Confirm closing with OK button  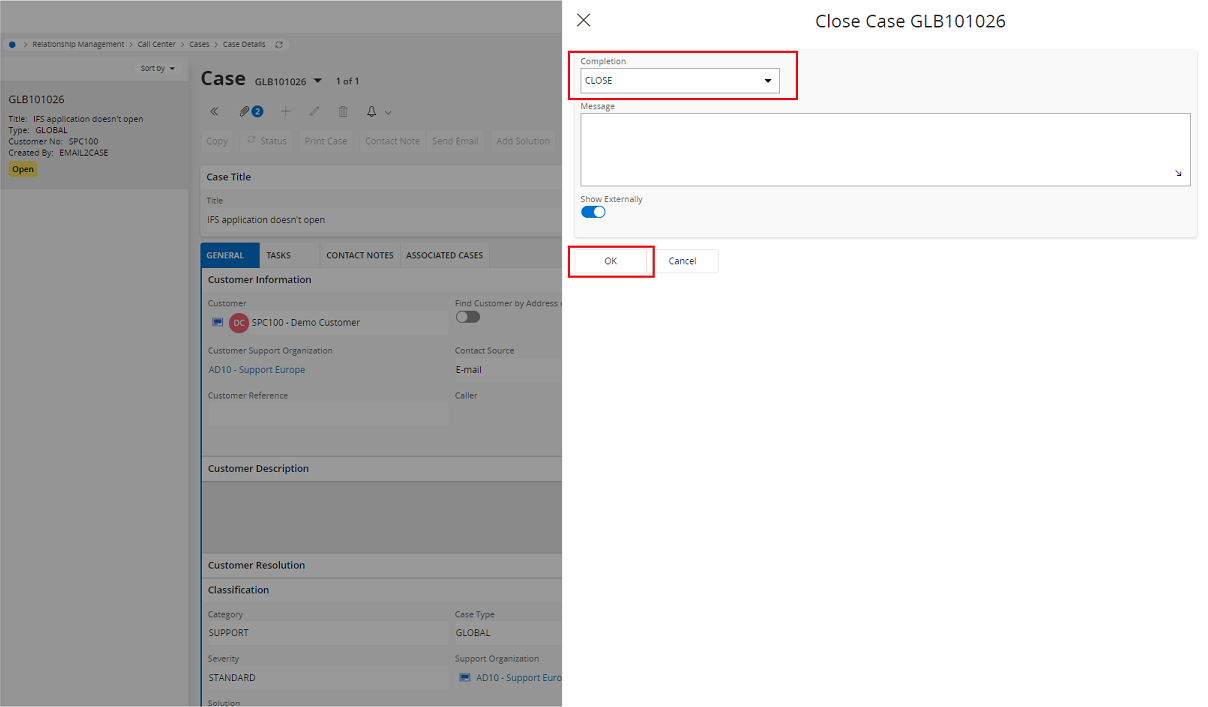pos(611,261)
